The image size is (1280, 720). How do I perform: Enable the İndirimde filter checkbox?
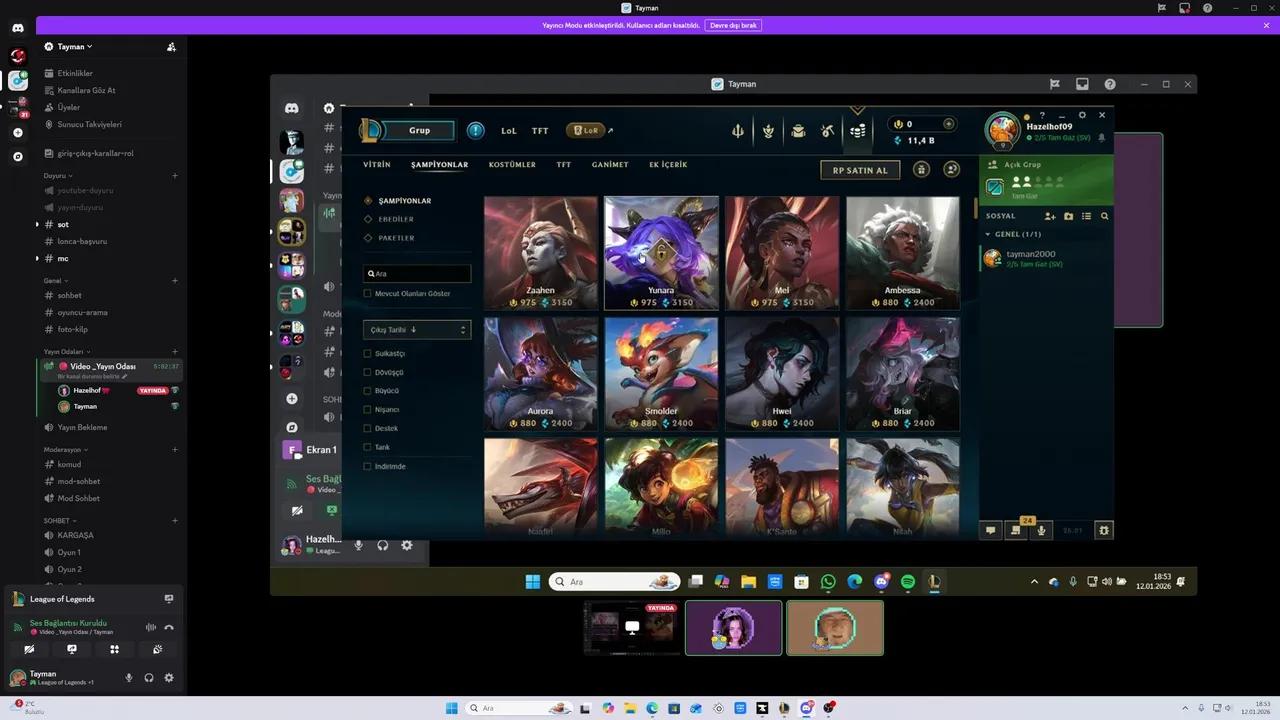pos(368,466)
